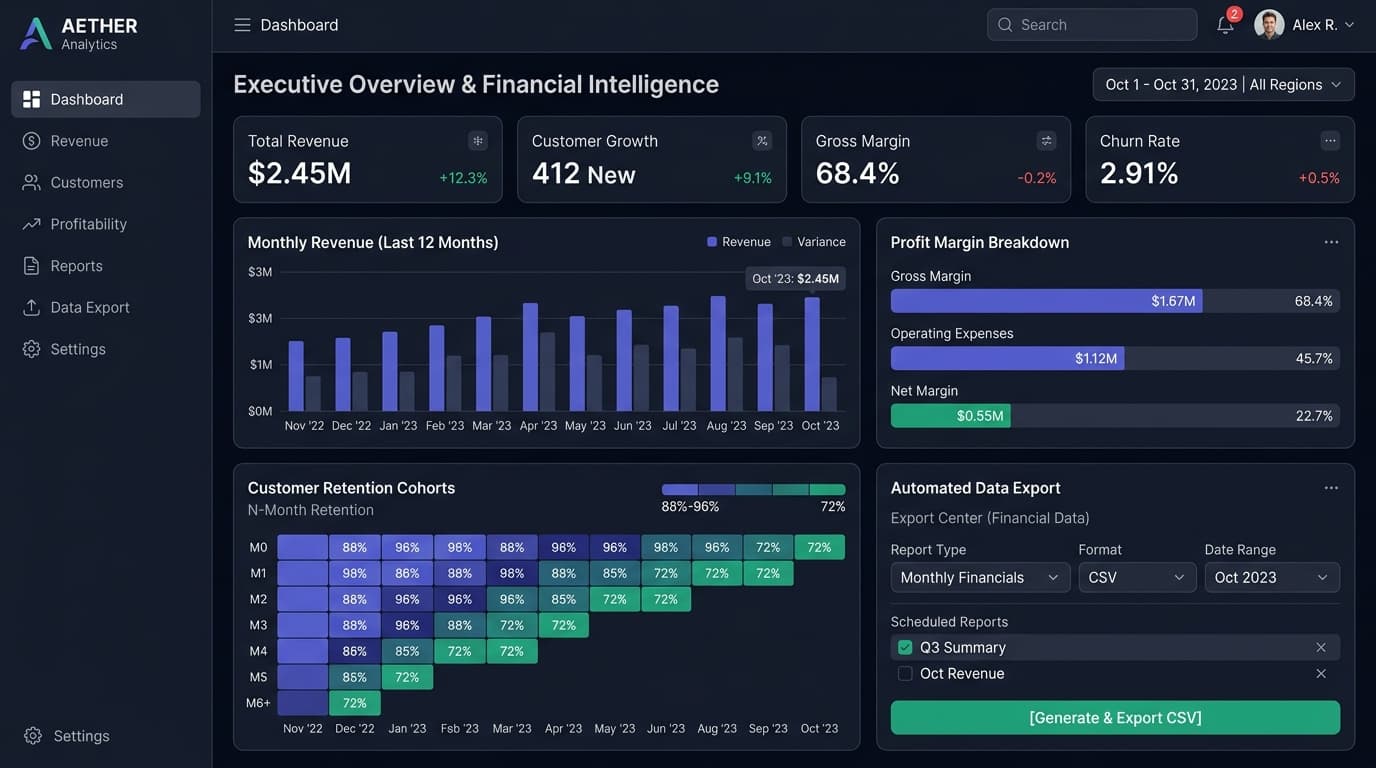Screen dimensions: 1376x768
Task: Click the Customer Retention Cohorts heading
Action: 351,488
